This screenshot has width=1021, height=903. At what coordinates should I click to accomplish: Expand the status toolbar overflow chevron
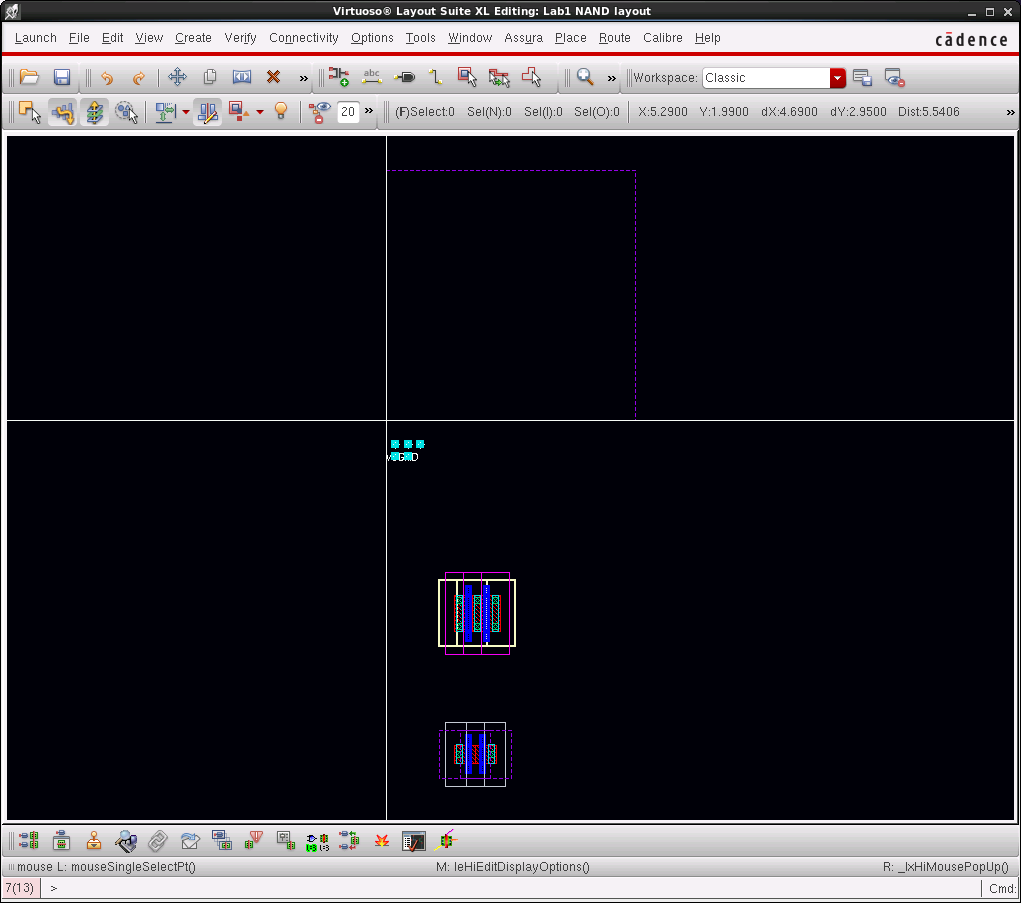1010,112
